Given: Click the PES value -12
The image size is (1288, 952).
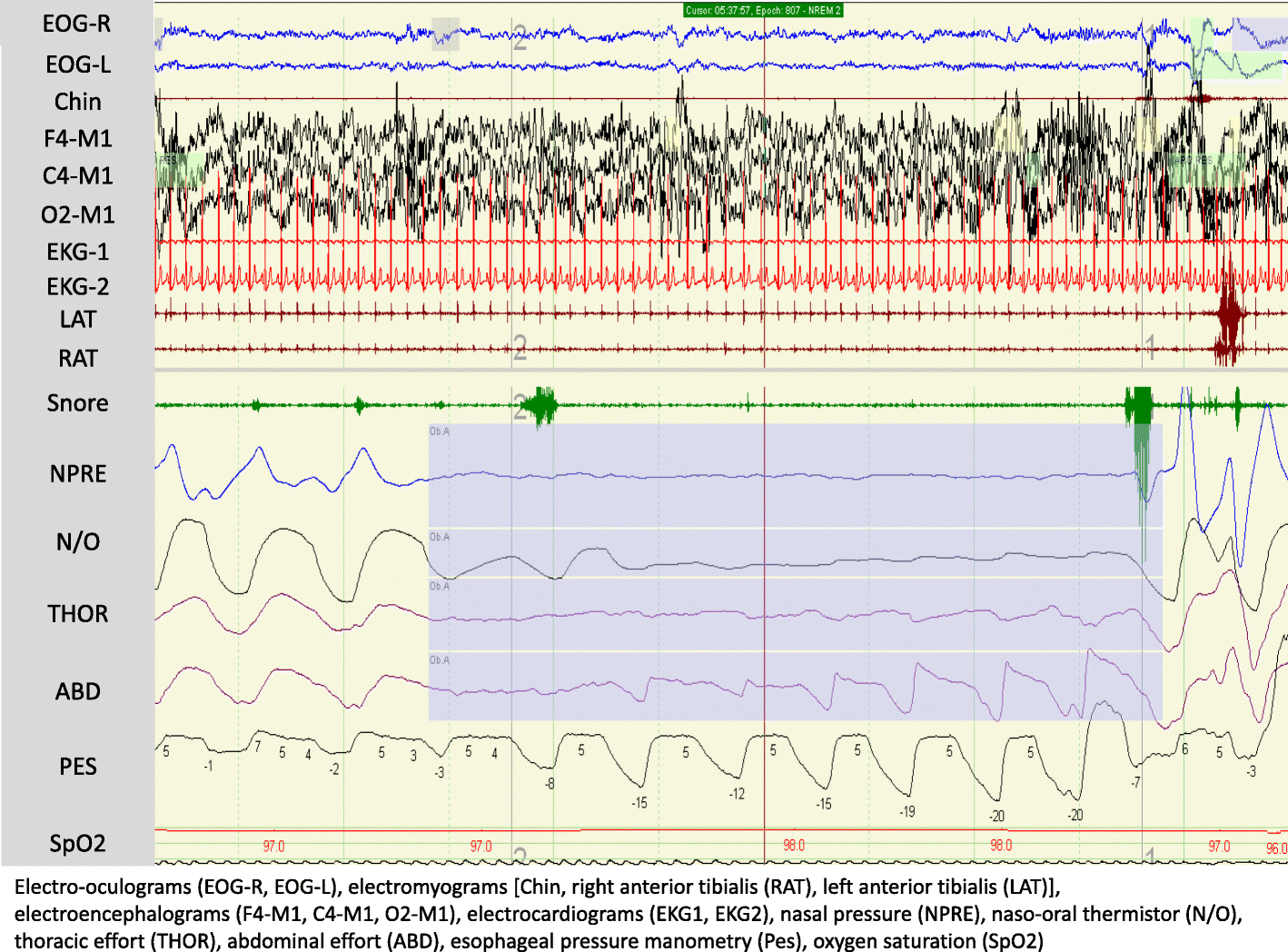Looking at the screenshot, I should click(x=737, y=794).
